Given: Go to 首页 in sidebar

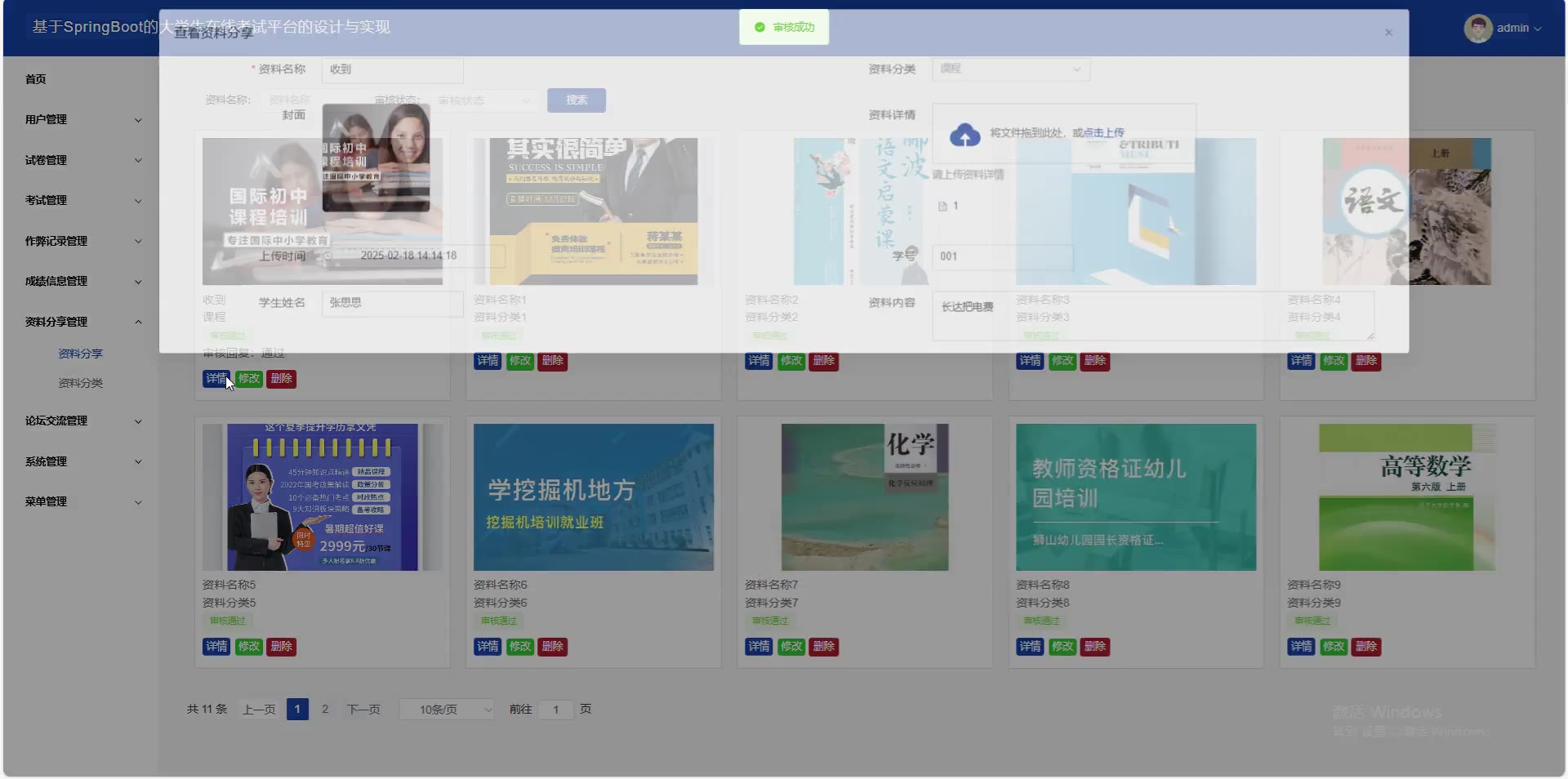Looking at the screenshot, I should click(36, 79).
